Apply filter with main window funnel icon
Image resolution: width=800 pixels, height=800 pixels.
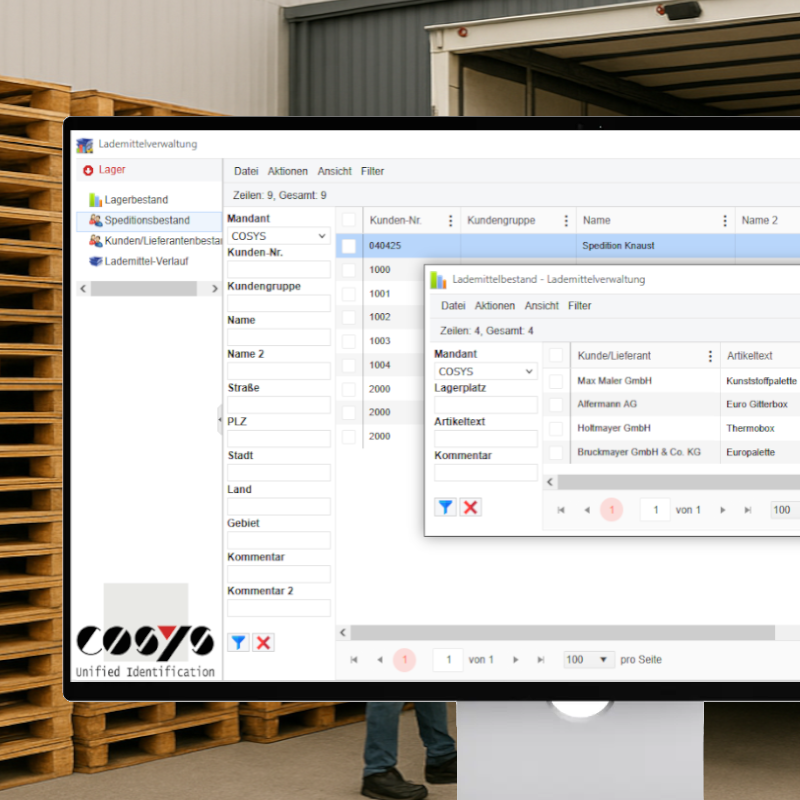coord(238,642)
